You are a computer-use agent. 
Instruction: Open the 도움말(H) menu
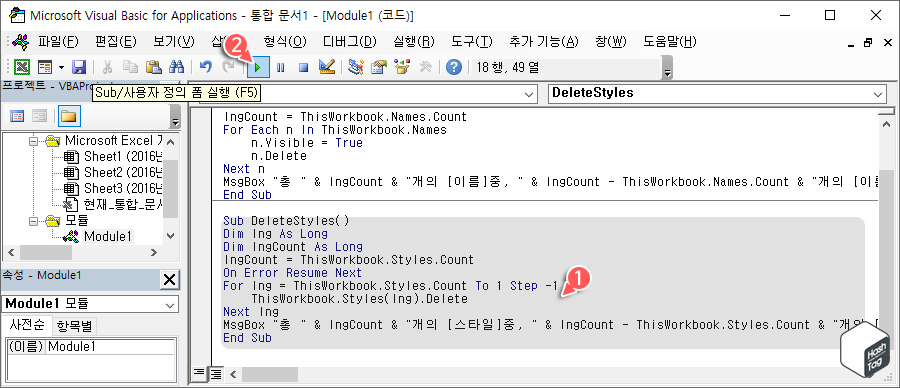(x=669, y=41)
